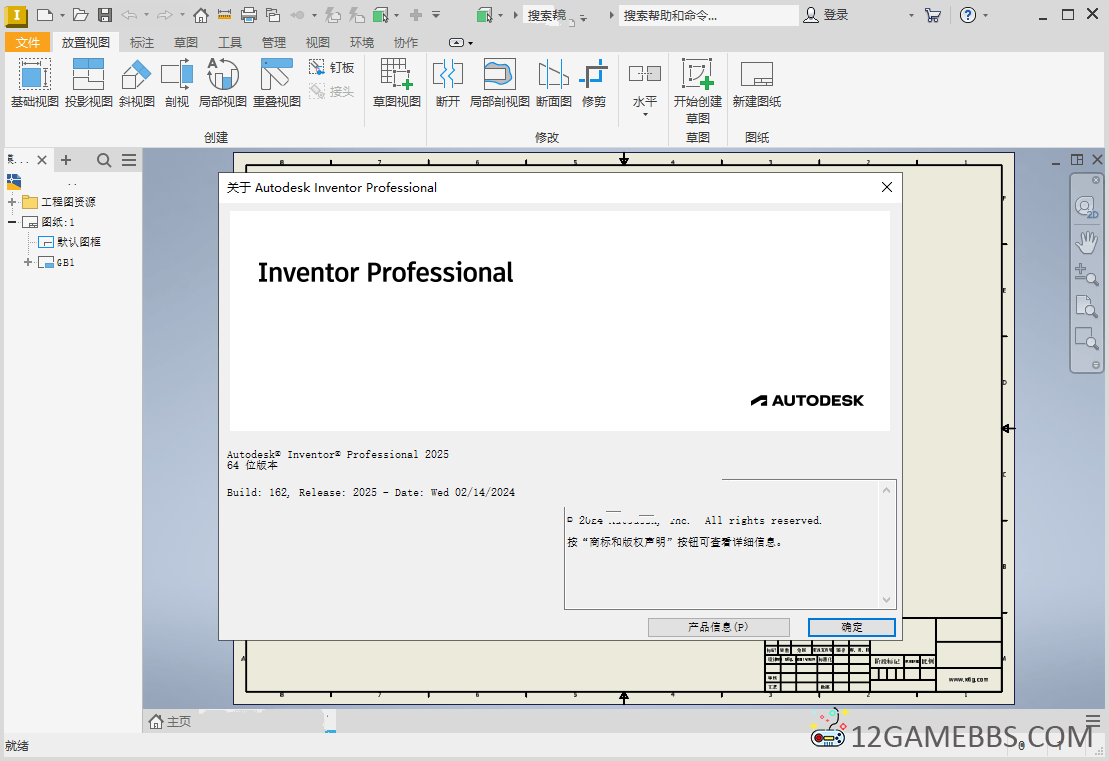The image size is (1109, 761).
Task: Undo the last action
Action: 129,15
